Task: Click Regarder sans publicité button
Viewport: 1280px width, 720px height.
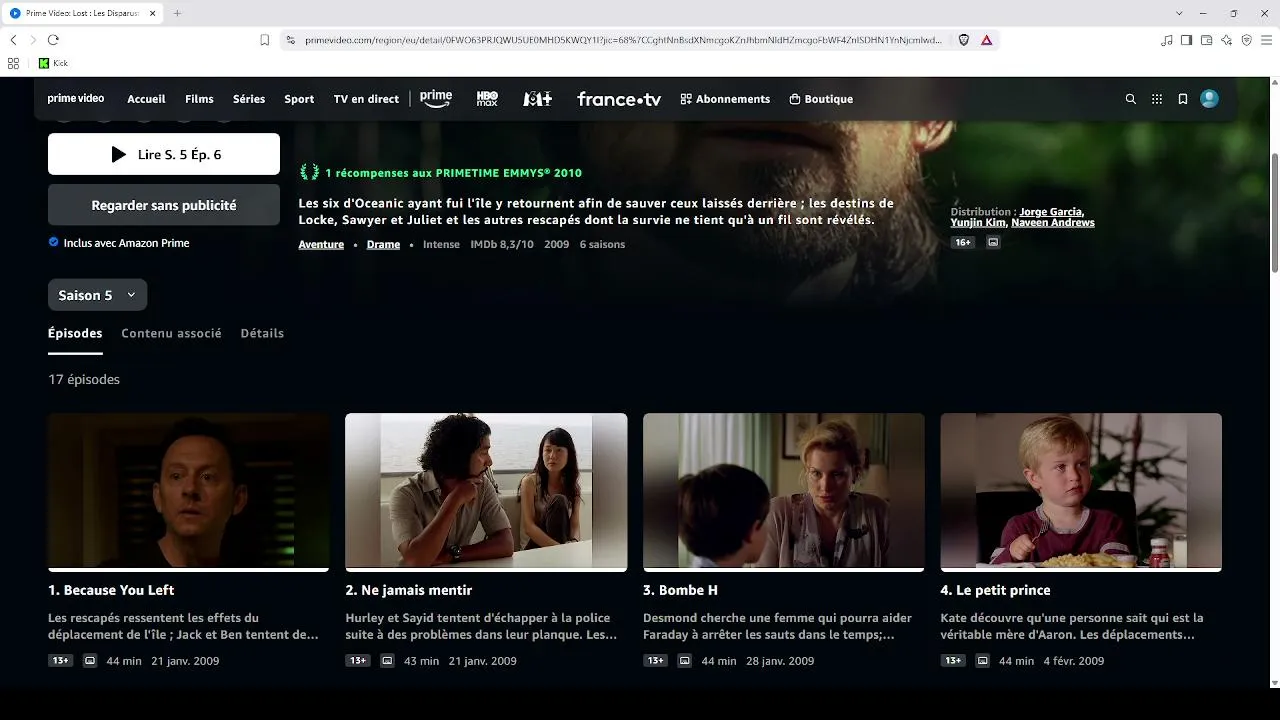Action: click(x=164, y=205)
